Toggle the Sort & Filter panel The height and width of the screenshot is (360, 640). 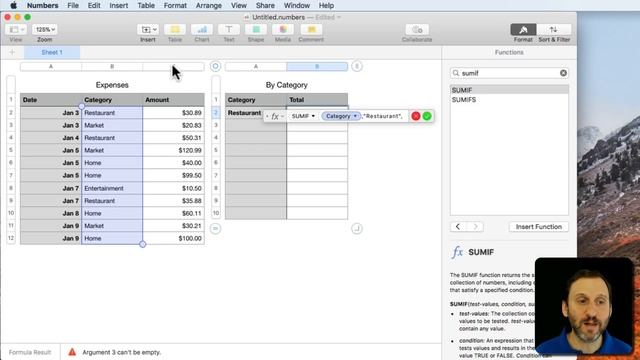point(554,29)
